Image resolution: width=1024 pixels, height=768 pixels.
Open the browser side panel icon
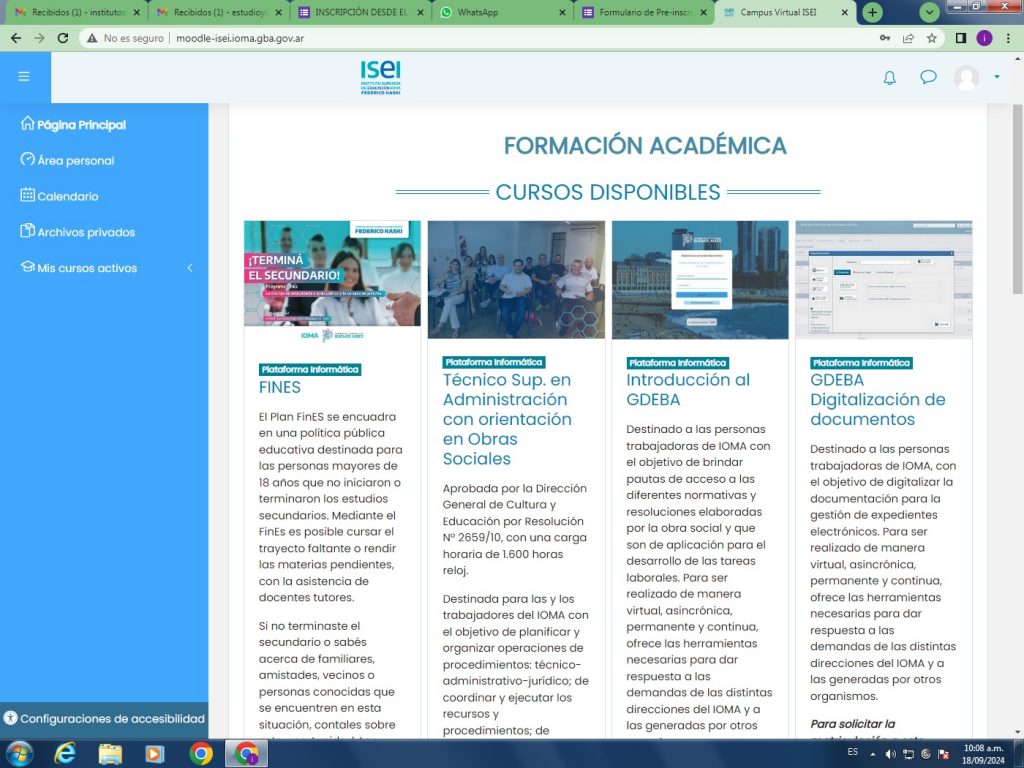961,38
